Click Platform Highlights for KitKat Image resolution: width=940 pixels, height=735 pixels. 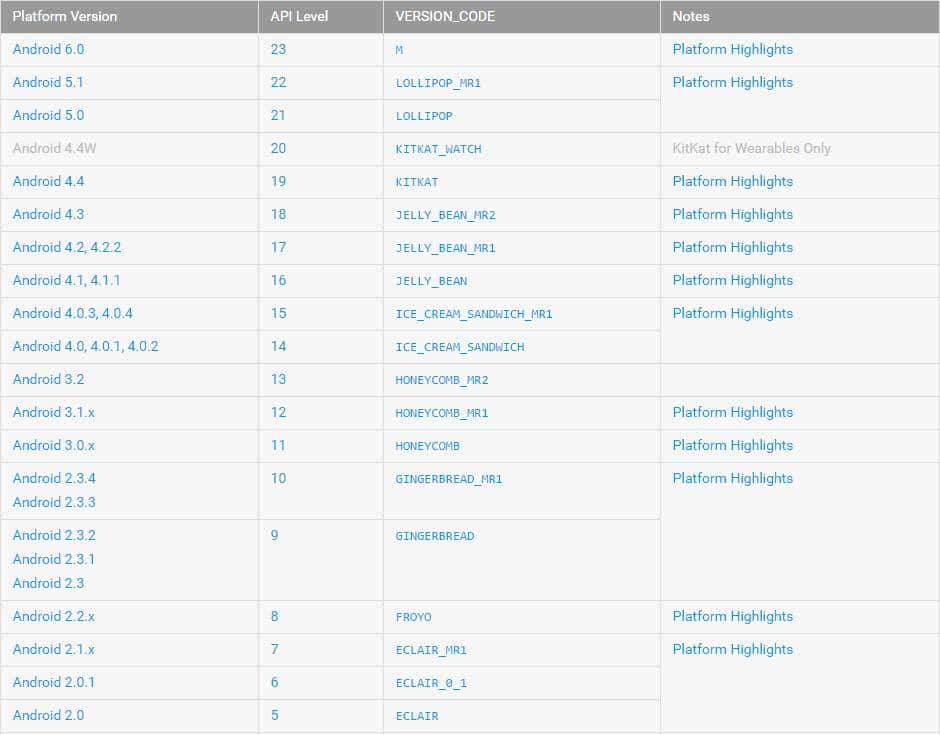732,181
